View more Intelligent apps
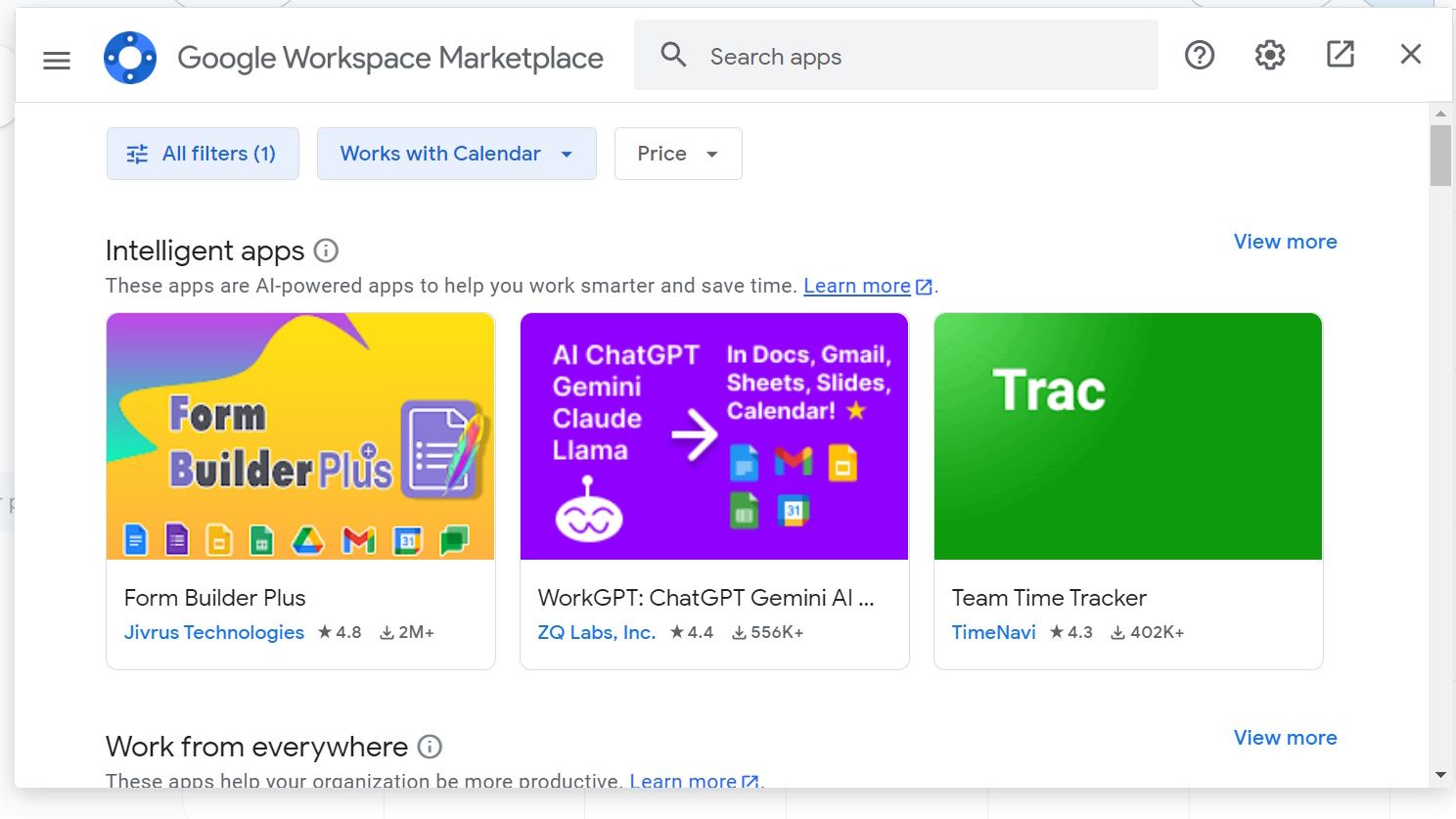This screenshot has height=819, width=1456. tap(1285, 242)
